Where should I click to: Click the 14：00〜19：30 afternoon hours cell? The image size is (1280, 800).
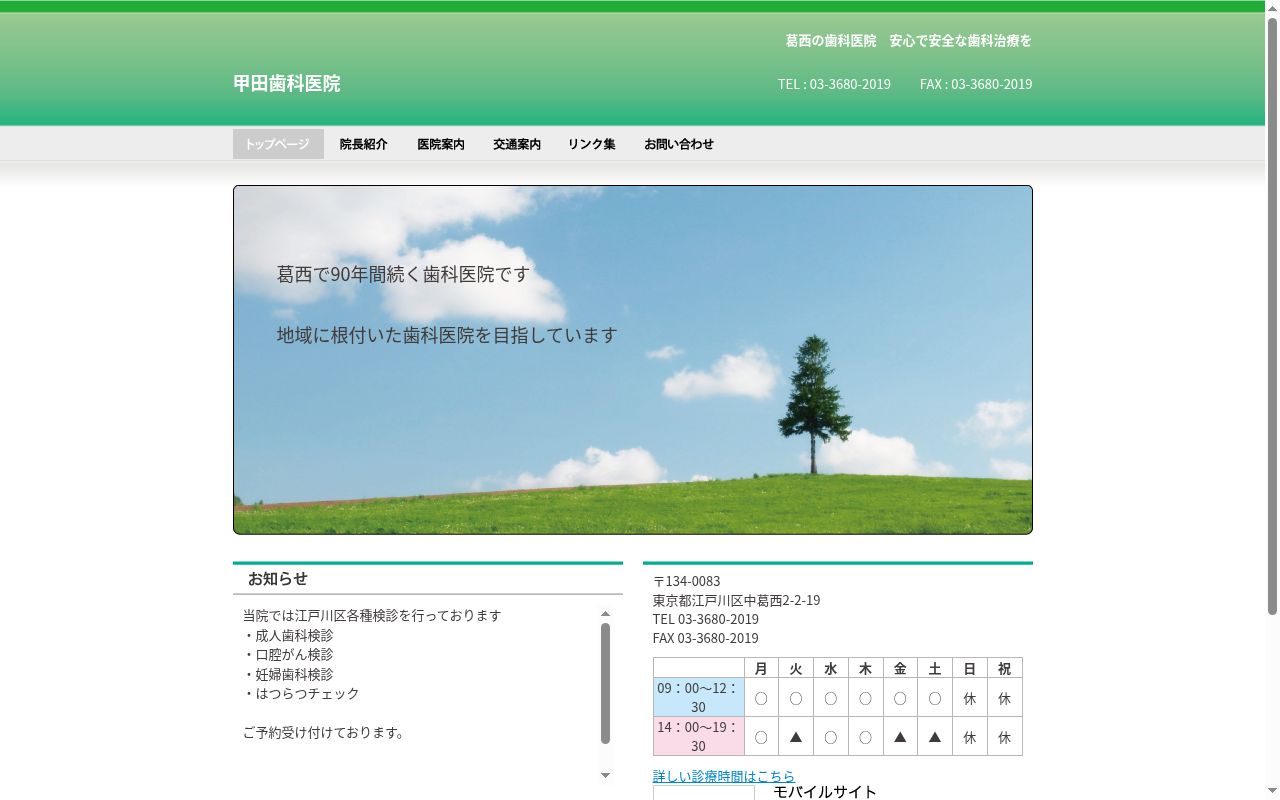(698, 736)
